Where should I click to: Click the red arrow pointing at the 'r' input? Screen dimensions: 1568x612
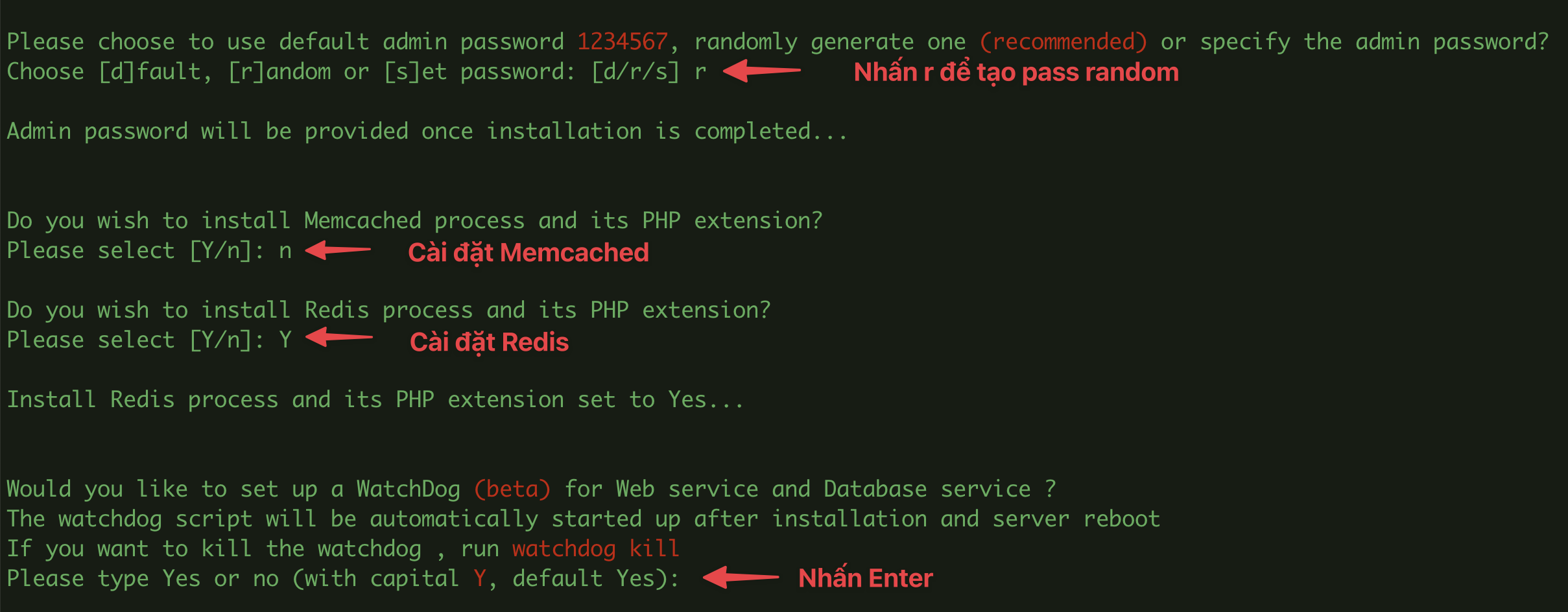click(x=762, y=71)
